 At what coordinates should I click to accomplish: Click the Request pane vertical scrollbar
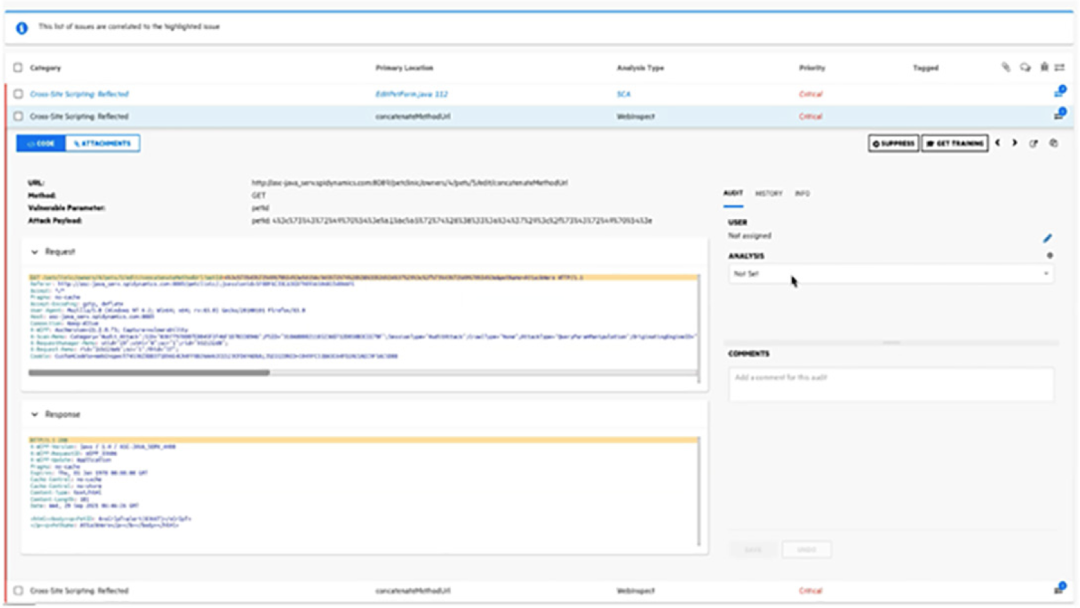pyautogui.click(x=699, y=328)
